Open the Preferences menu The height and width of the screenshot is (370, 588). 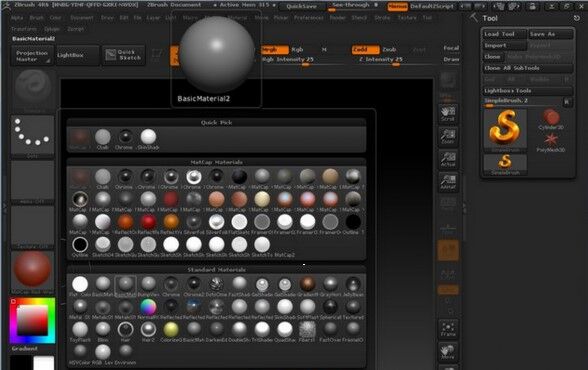(308, 18)
